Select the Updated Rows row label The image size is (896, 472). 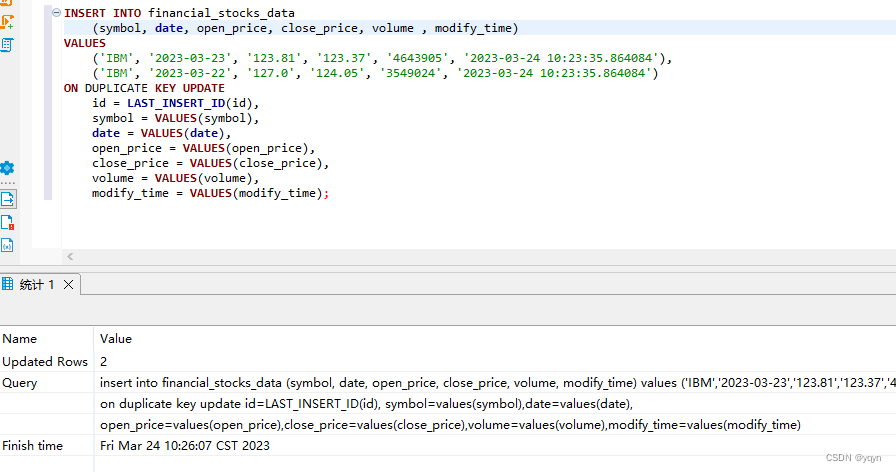(45, 362)
